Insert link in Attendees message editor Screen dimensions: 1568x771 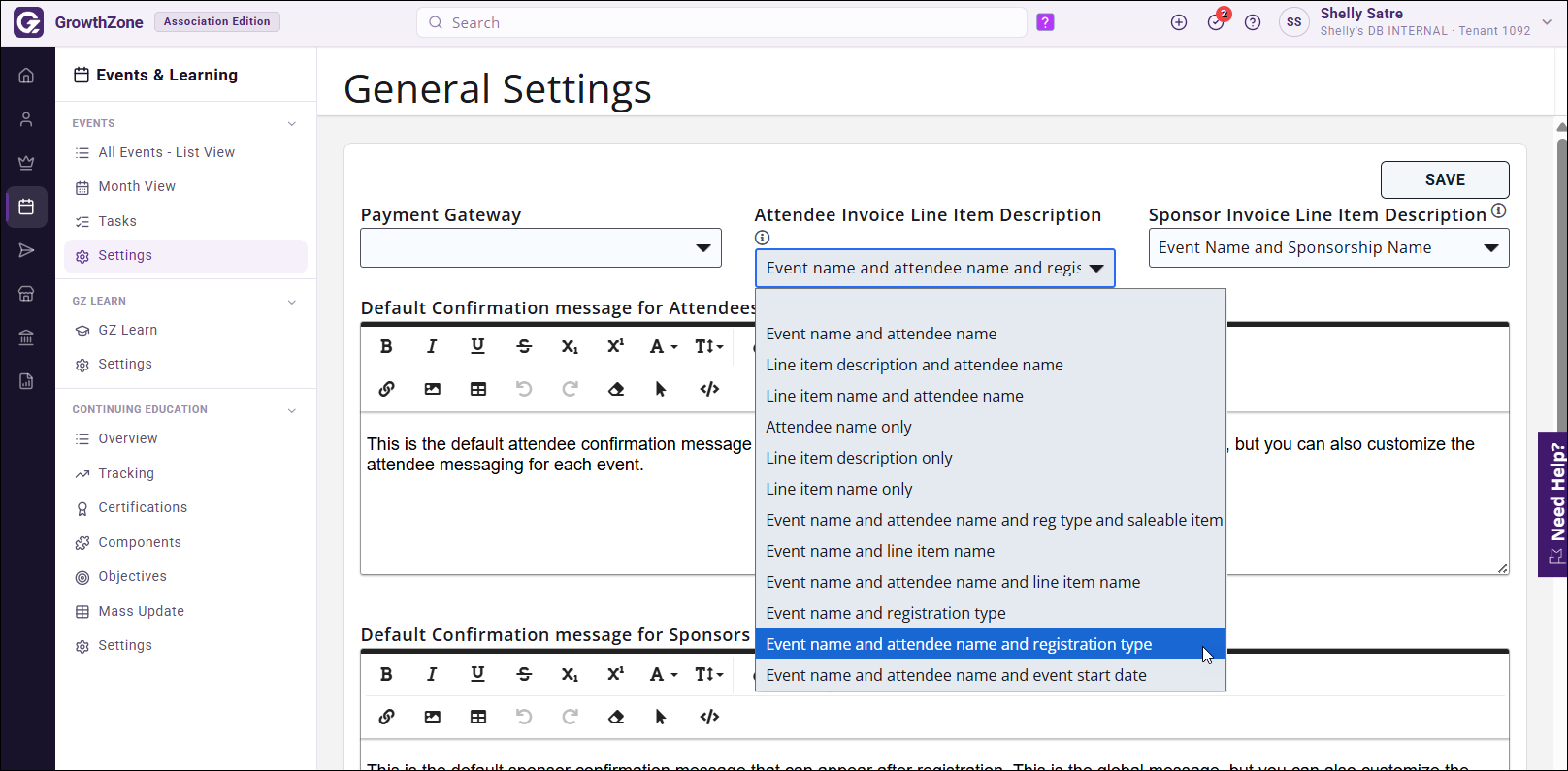coord(386,389)
